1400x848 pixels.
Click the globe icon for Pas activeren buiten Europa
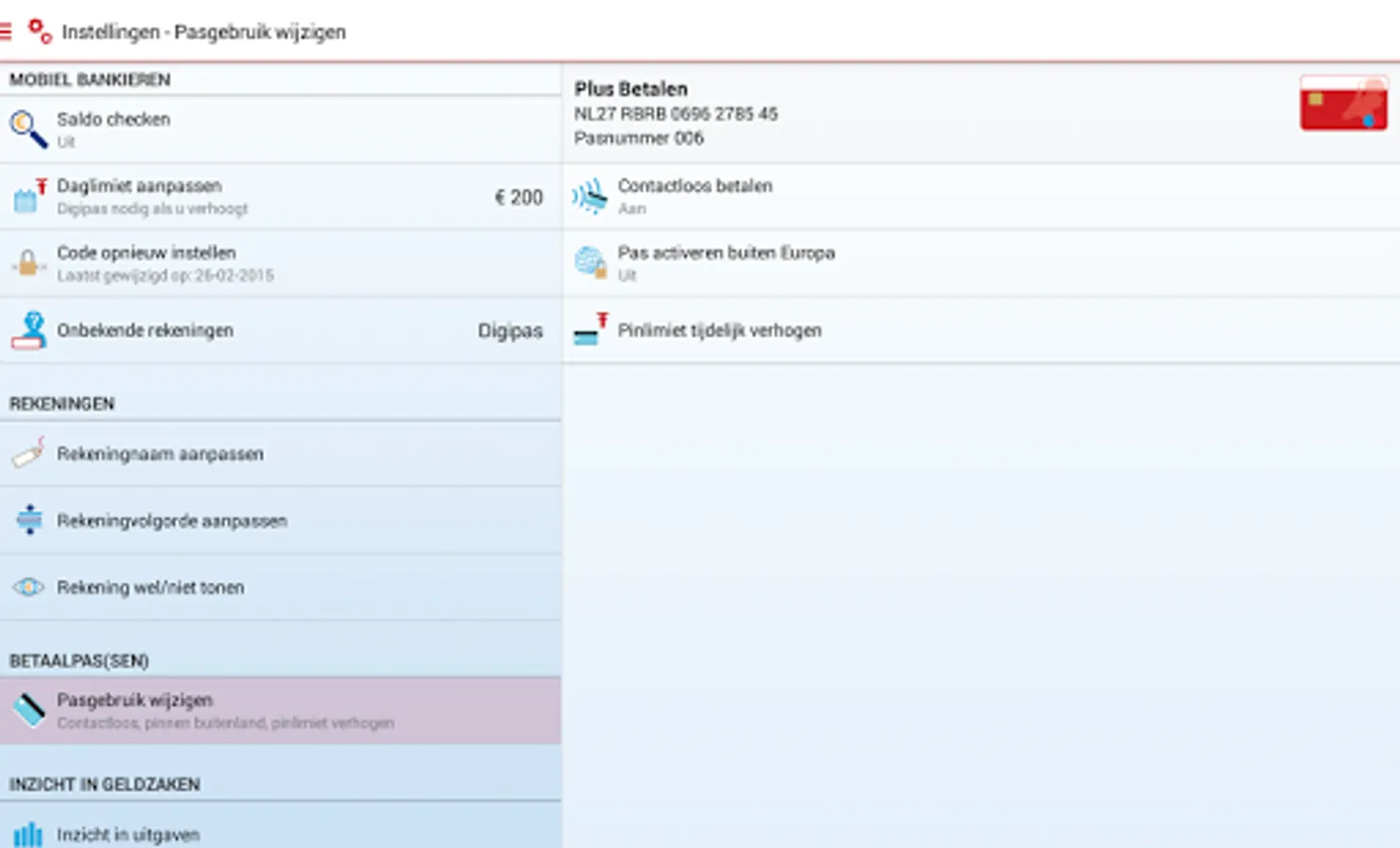coord(591,262)
